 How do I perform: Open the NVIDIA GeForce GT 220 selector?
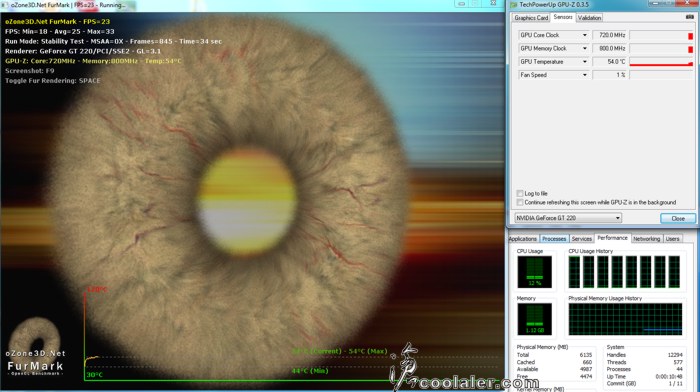(568, 218)
